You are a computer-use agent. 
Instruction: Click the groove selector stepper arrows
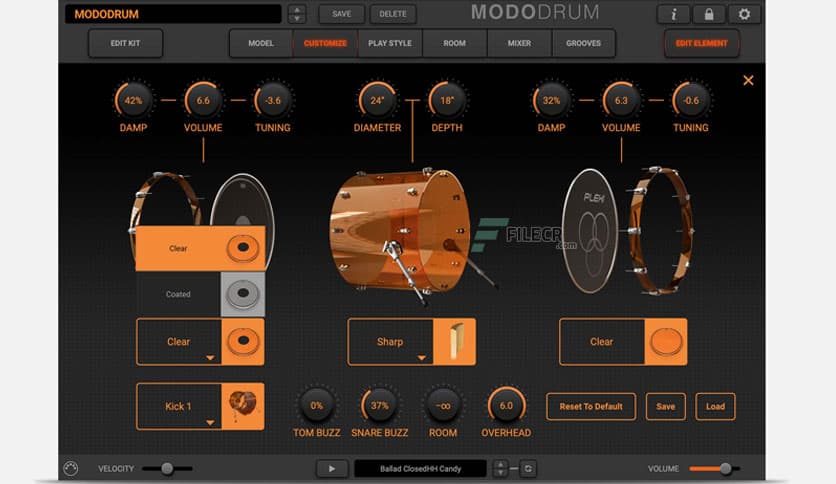[x=501, y=469]
